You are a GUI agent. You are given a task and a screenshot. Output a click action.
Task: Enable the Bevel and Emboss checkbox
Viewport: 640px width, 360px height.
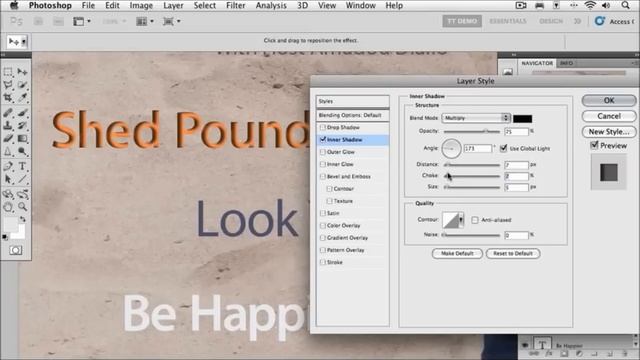coord(322,176)
